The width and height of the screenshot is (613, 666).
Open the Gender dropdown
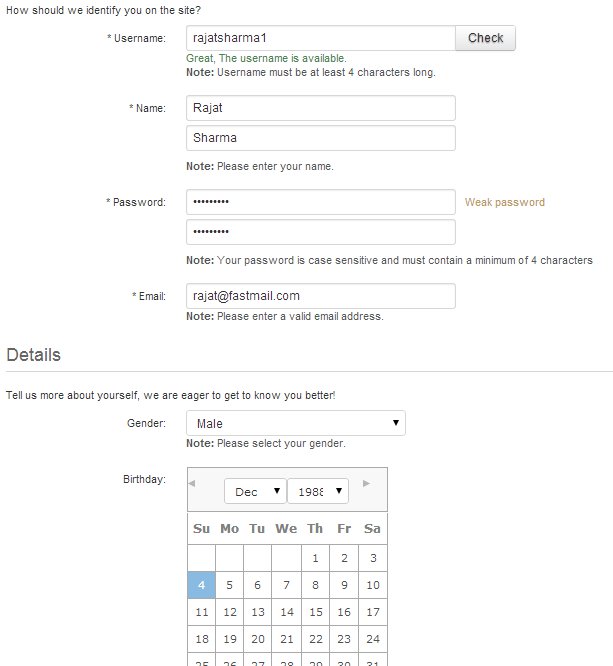tap(295, 424)
